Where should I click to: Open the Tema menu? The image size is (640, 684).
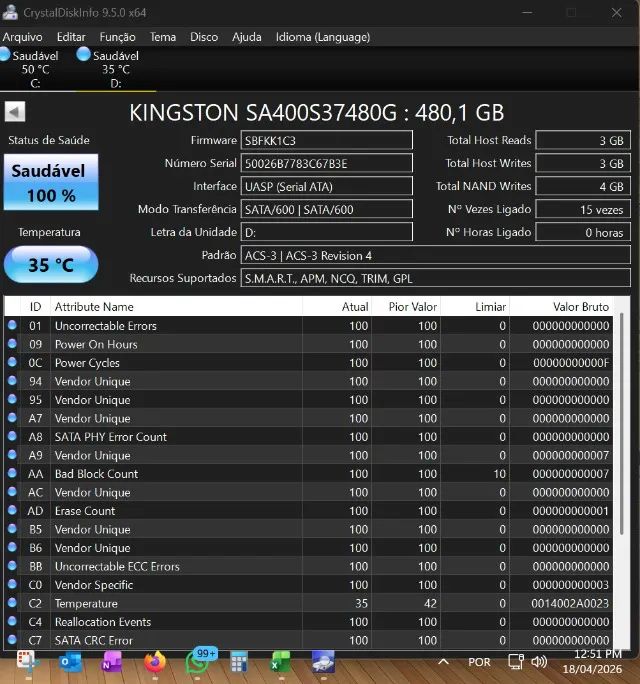(163, 37)
